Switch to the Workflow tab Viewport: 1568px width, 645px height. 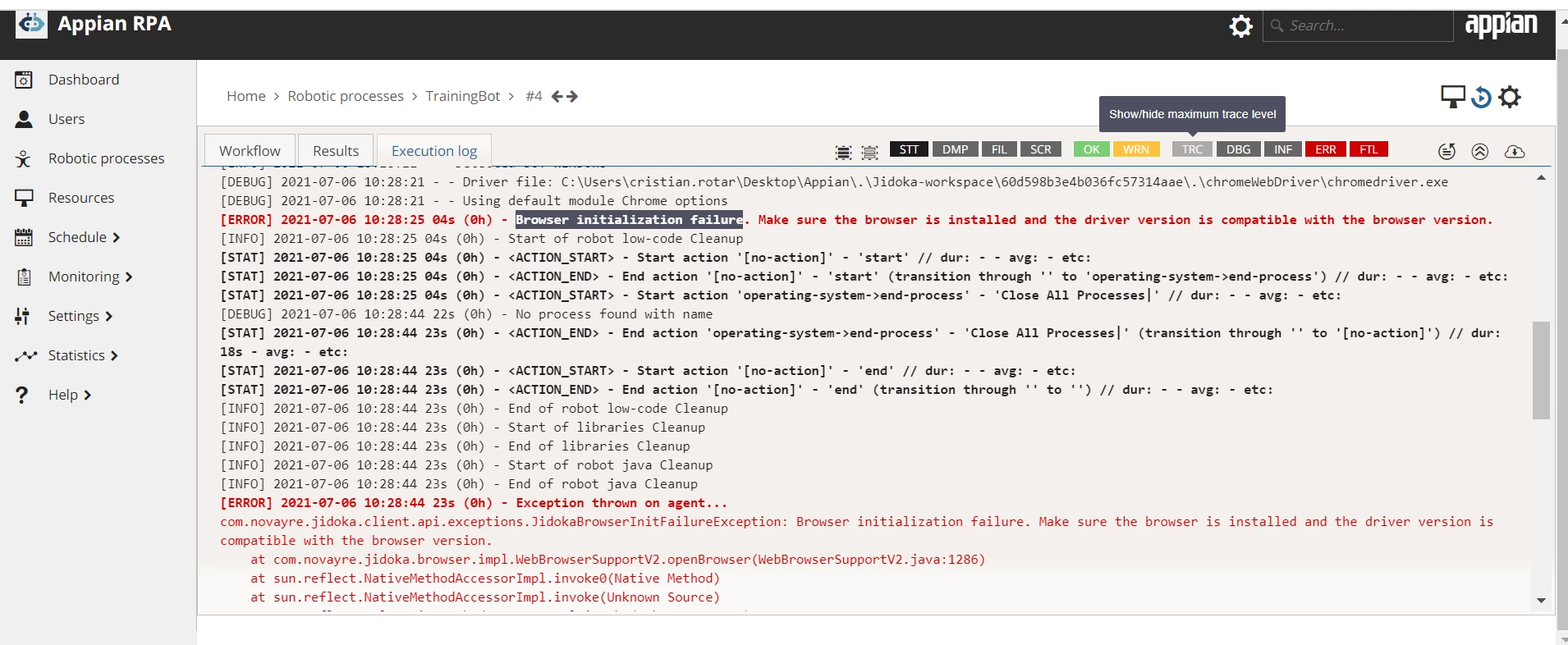point(250,150)
